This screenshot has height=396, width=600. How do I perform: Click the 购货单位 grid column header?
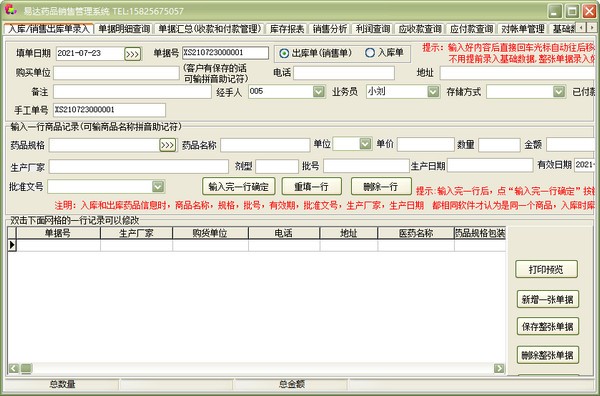(x=210, y=233)
